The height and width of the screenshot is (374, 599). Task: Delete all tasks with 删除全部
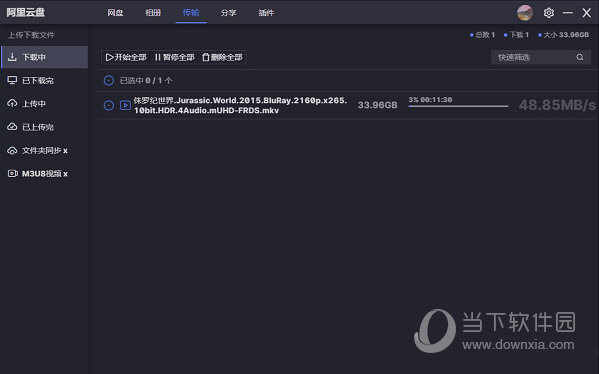coord(222,57)
